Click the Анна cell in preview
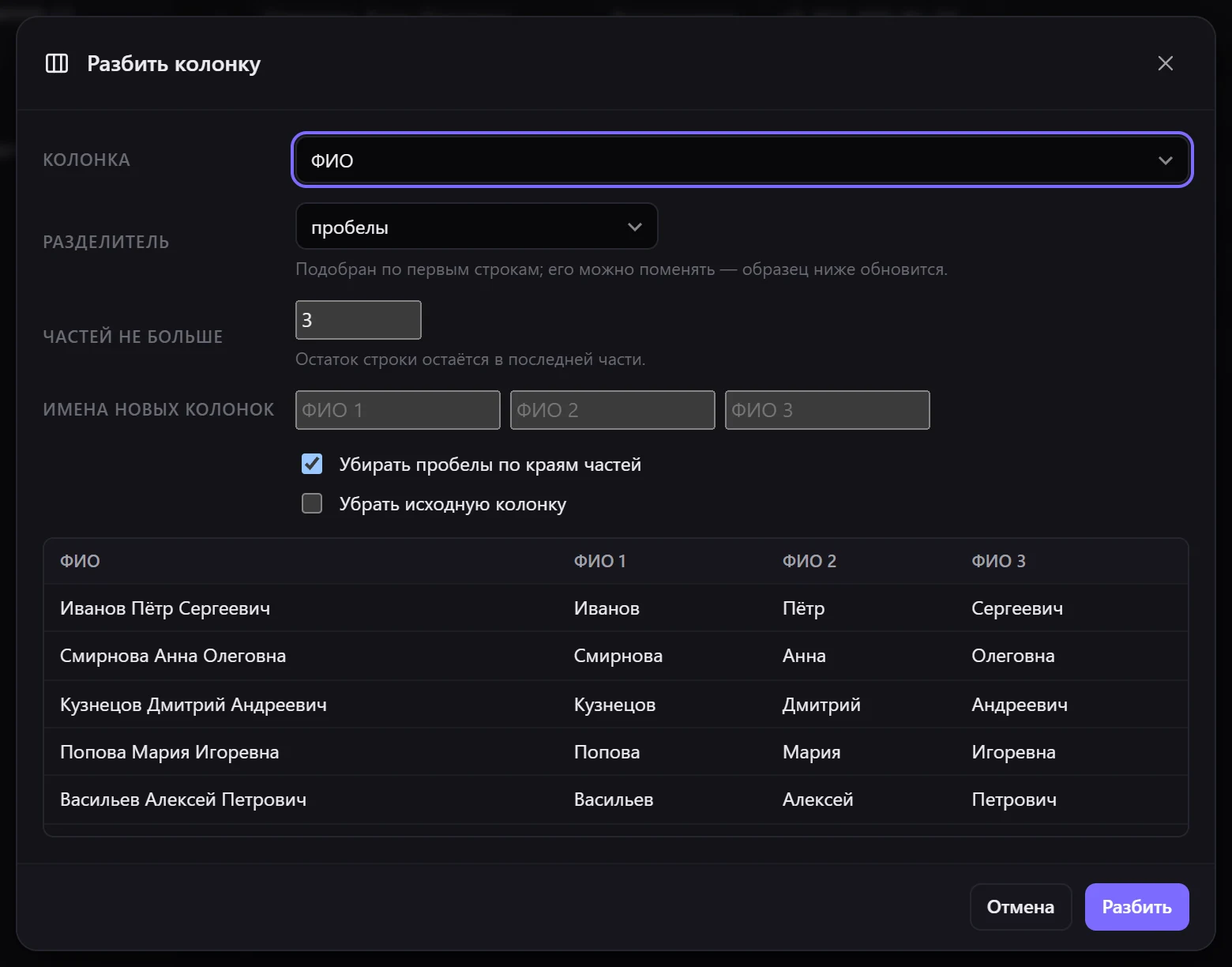The height and width of the screenshot is (967, 1232). [804, 656]
